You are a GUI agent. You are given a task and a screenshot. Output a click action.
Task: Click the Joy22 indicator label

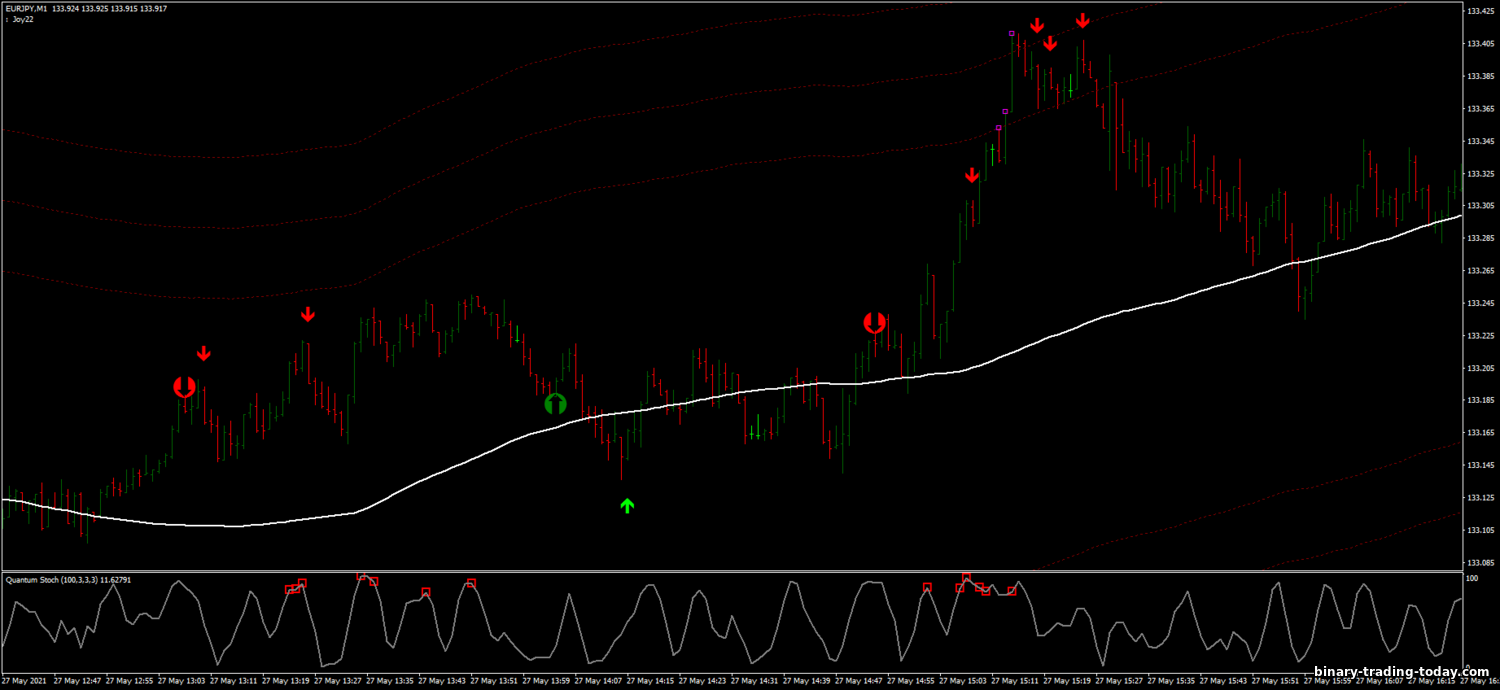(x=22, y=19)
